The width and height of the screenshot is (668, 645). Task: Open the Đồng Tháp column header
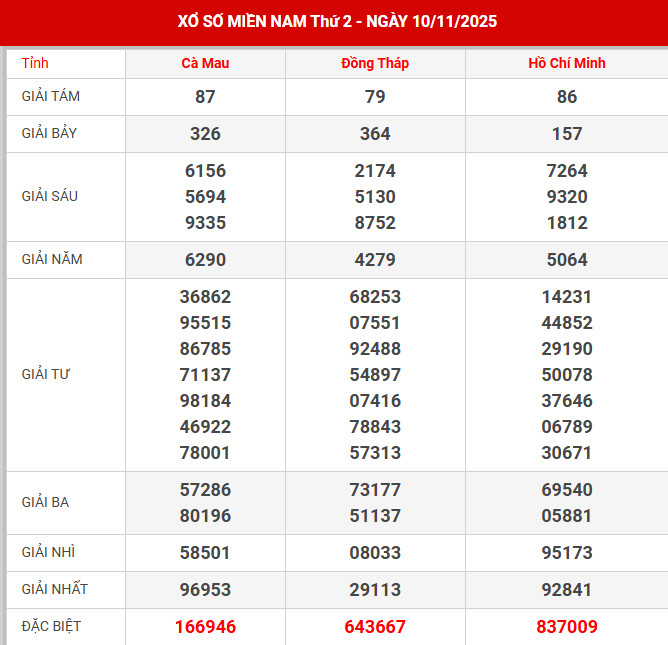[x=375, y=63]
